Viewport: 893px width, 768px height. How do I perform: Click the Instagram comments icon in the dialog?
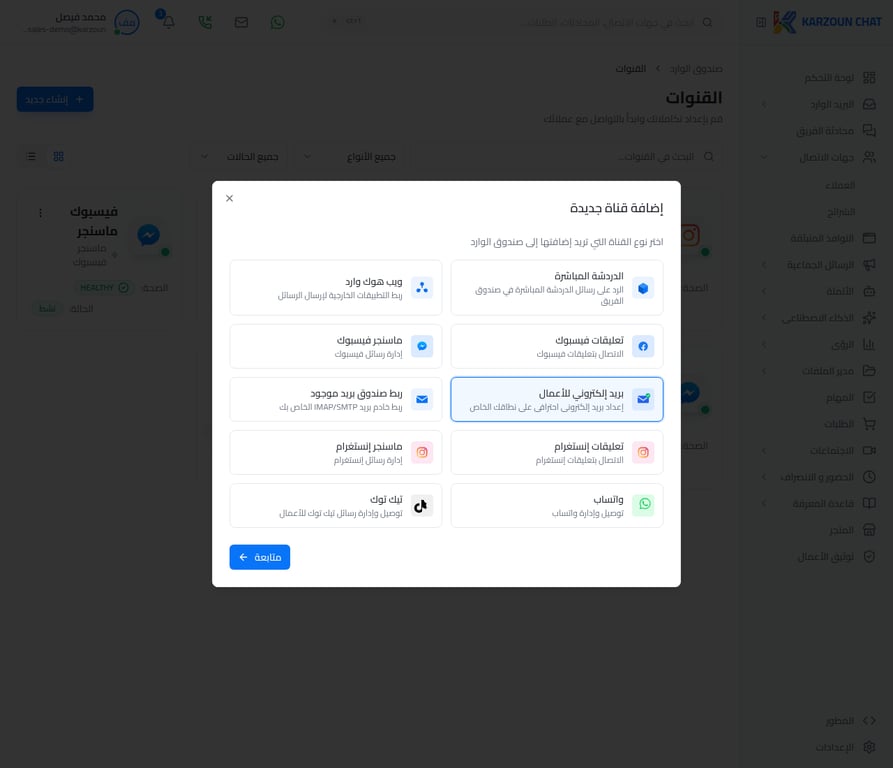click(643, 452)
